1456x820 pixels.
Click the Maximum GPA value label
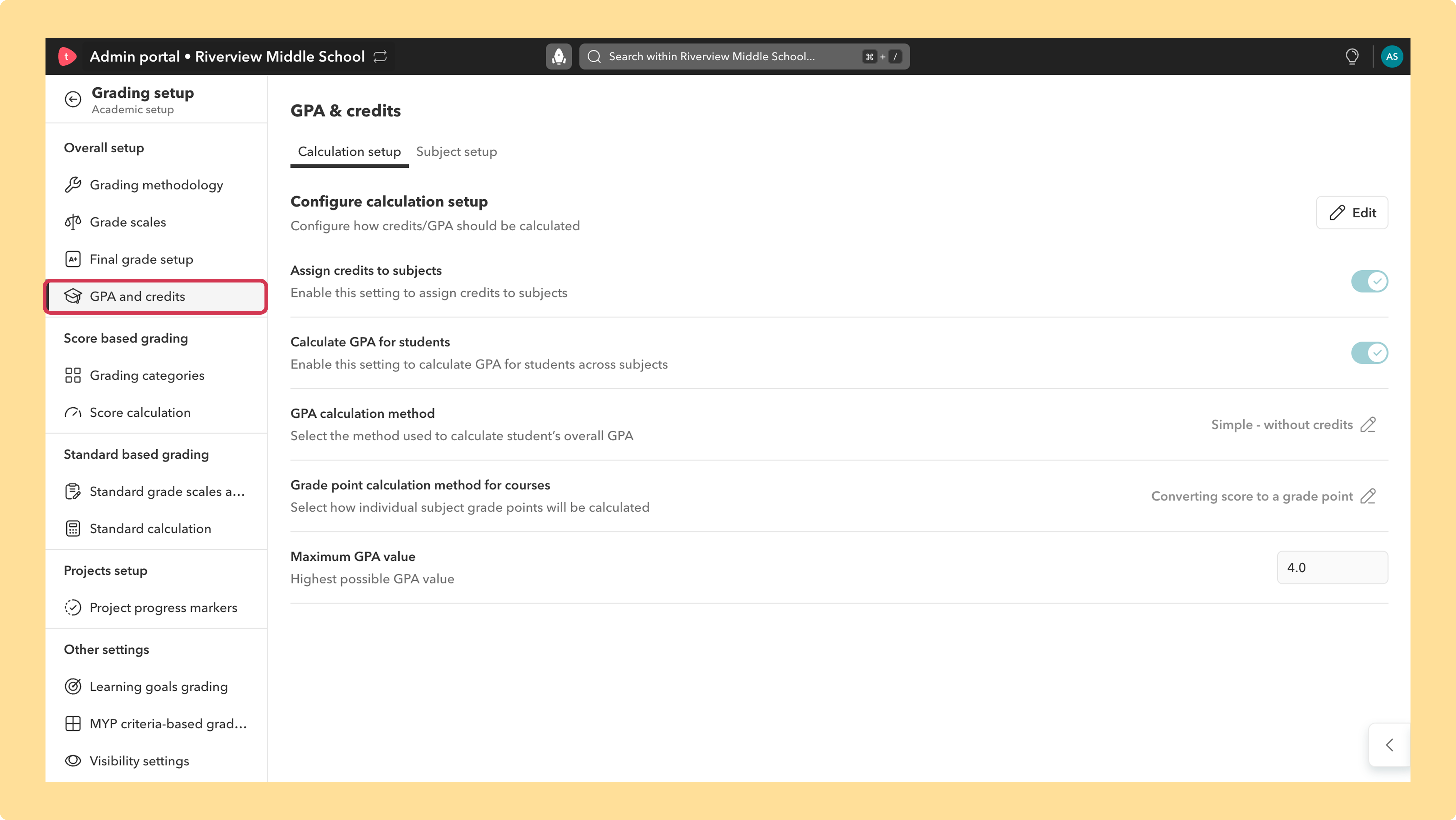click(353, 557)
